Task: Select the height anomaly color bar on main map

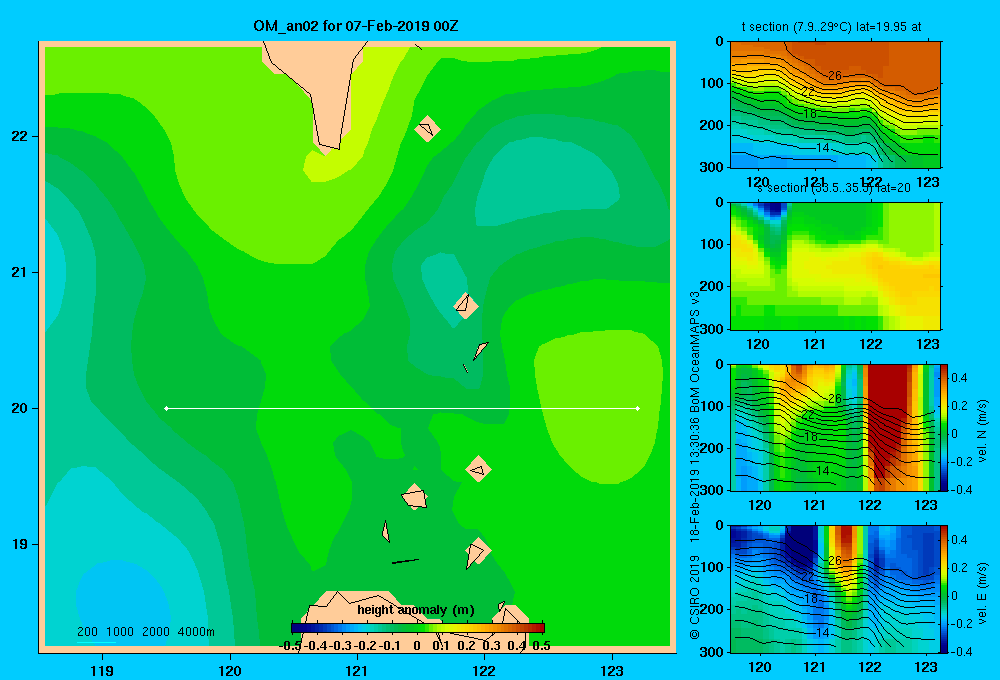Action: point(418,628)
